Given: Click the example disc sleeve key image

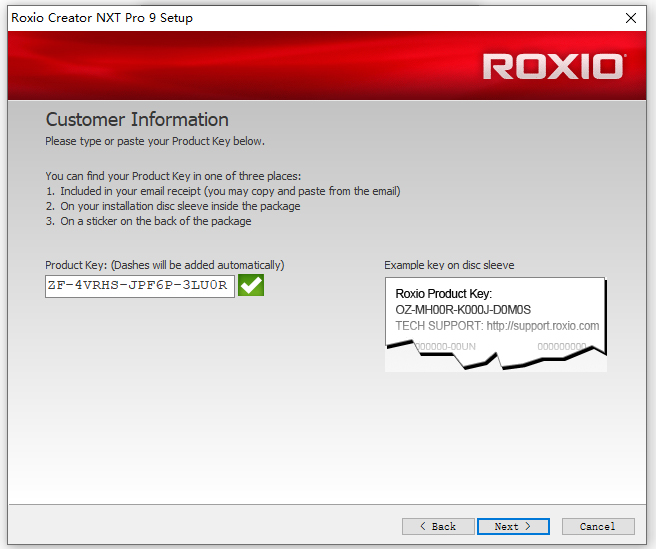Looking at the screenshot, I should pyautogui.click(x=495, y=324).
